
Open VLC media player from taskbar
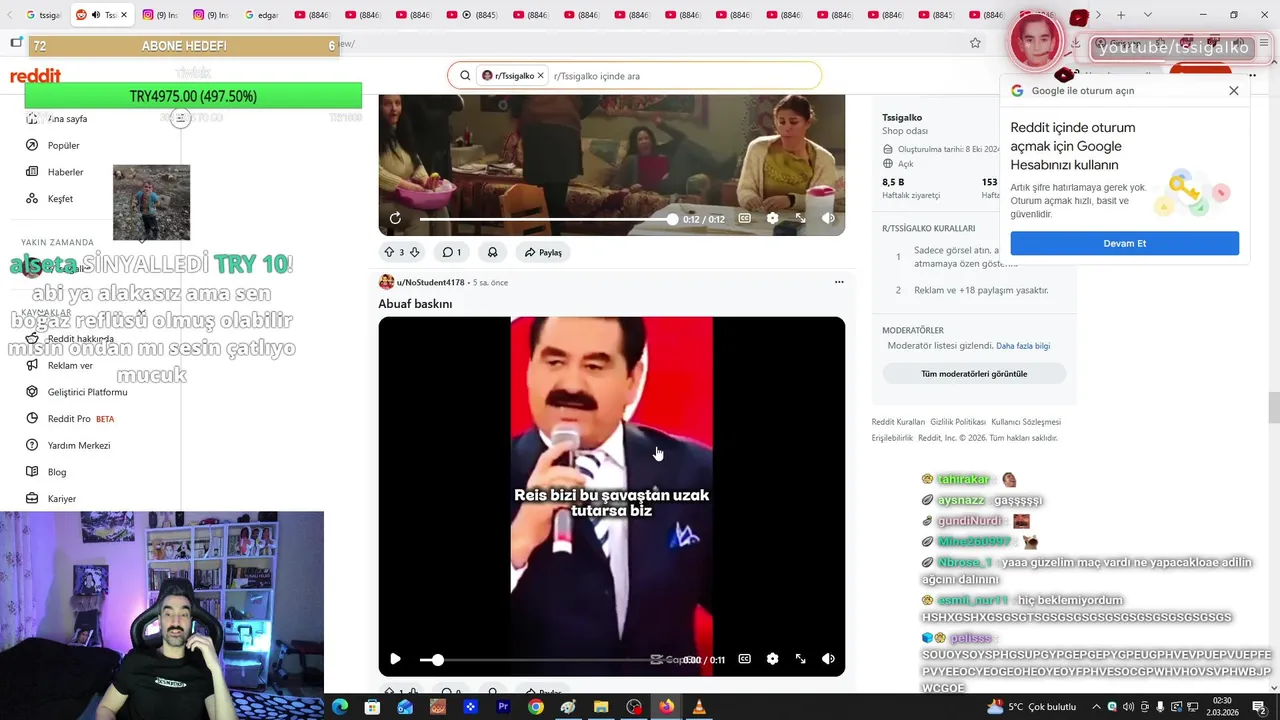pos(699,707)
